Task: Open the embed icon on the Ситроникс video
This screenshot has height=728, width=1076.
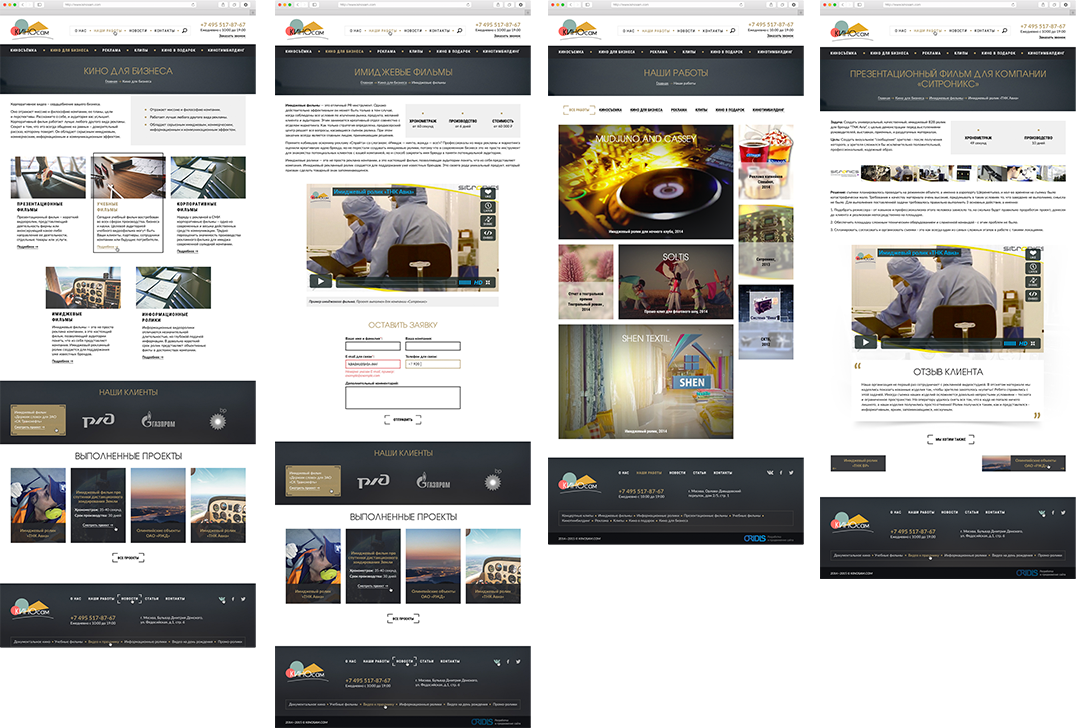Action: pyautogui.click(x=1033, y=296)
